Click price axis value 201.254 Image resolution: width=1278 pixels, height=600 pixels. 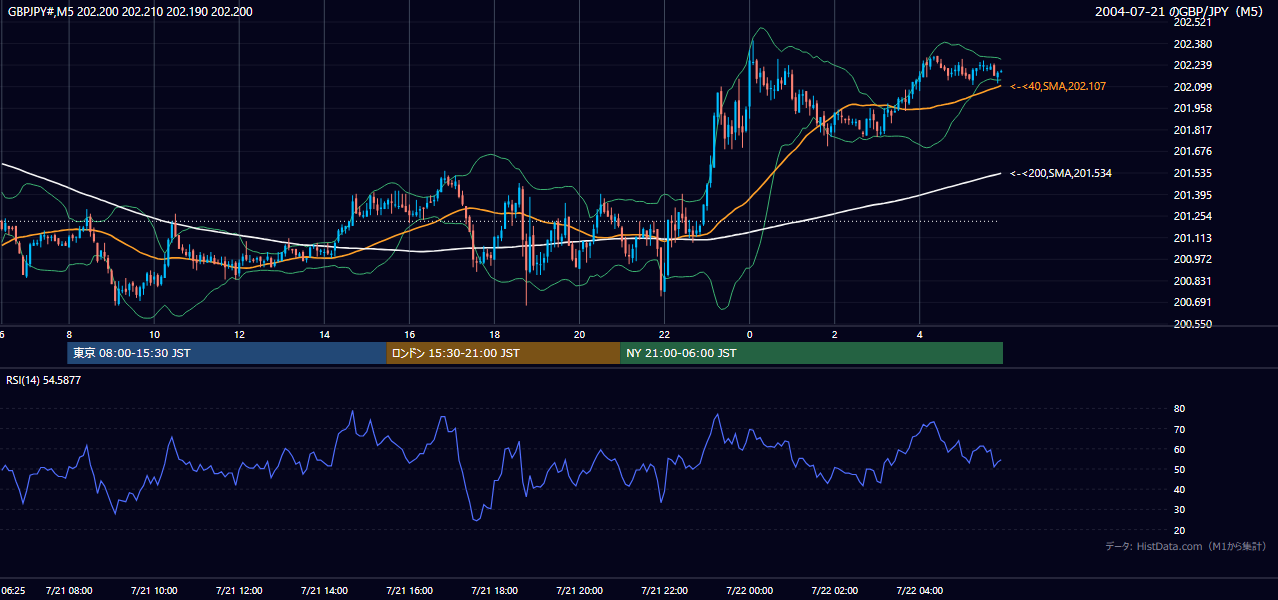coord(1192,216)
